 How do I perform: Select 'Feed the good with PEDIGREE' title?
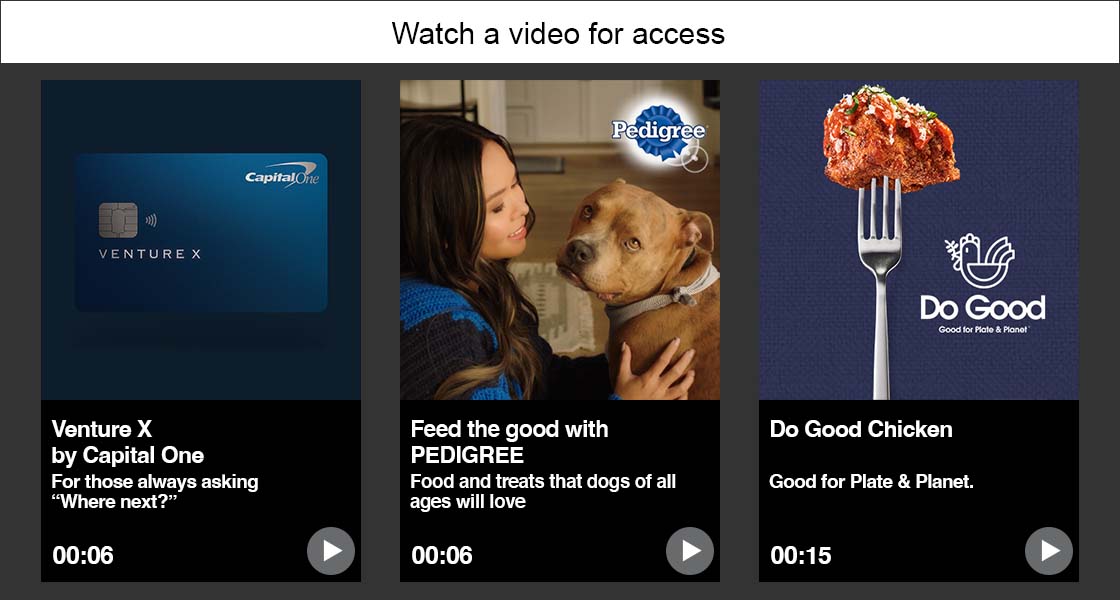point(509,442)
